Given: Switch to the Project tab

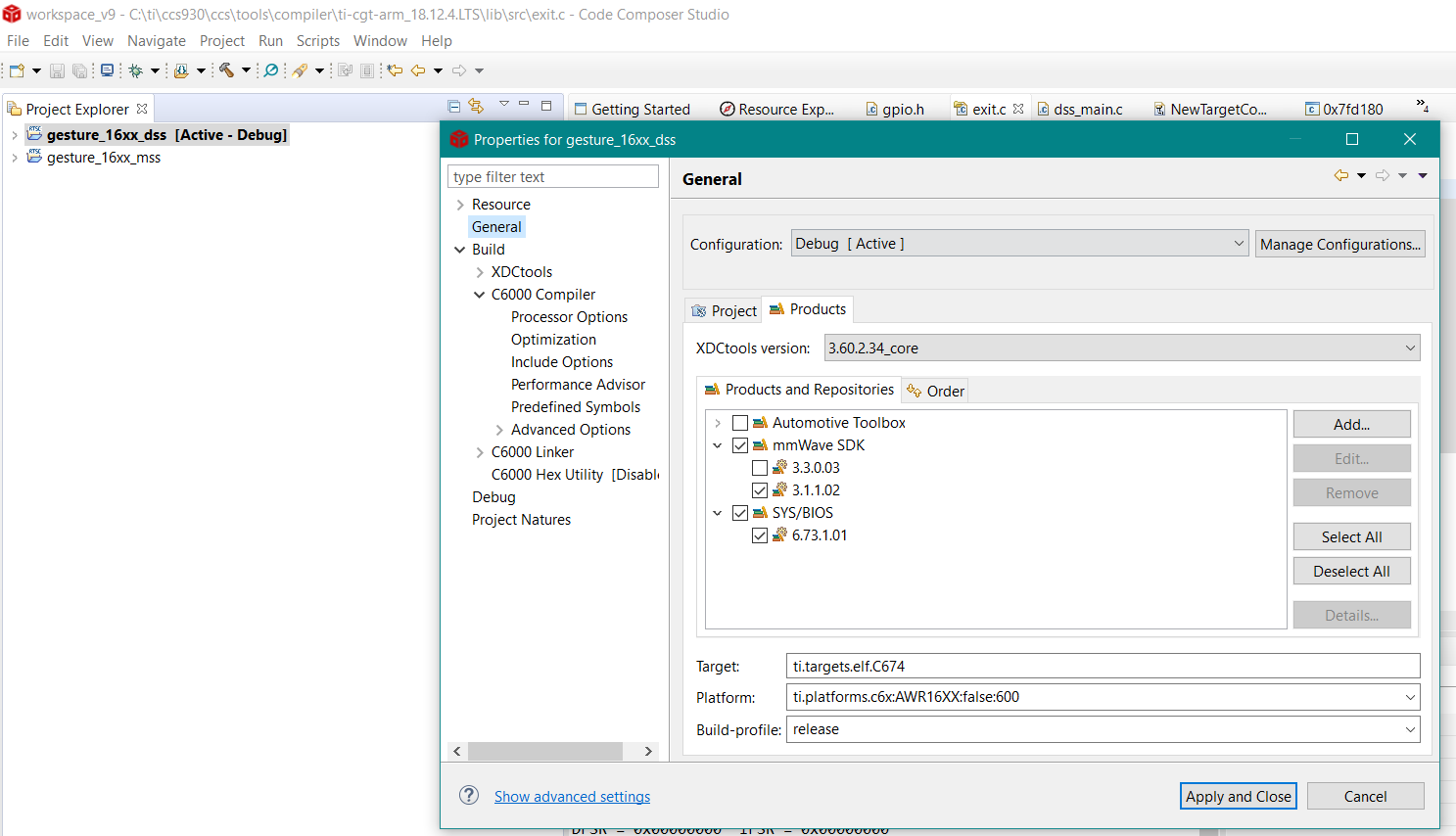Looking at the screenshot, I should [x=725, y=310].
